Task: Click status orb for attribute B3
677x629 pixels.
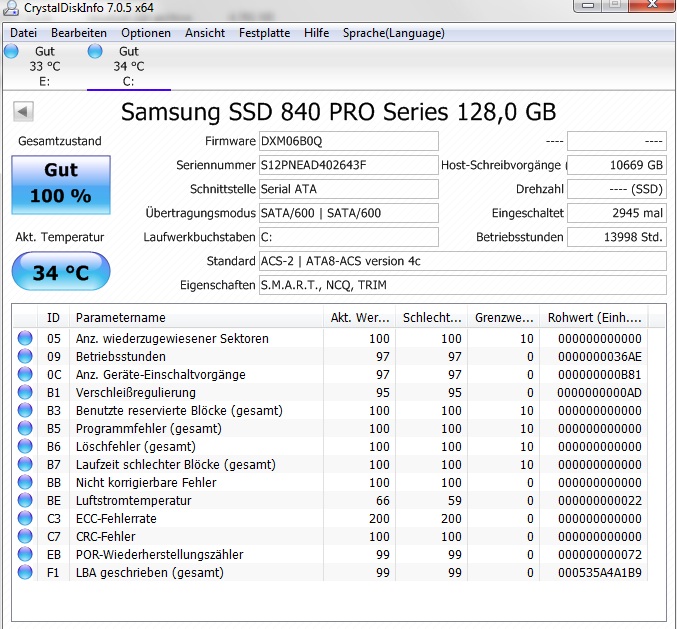Action: (25, 410)
